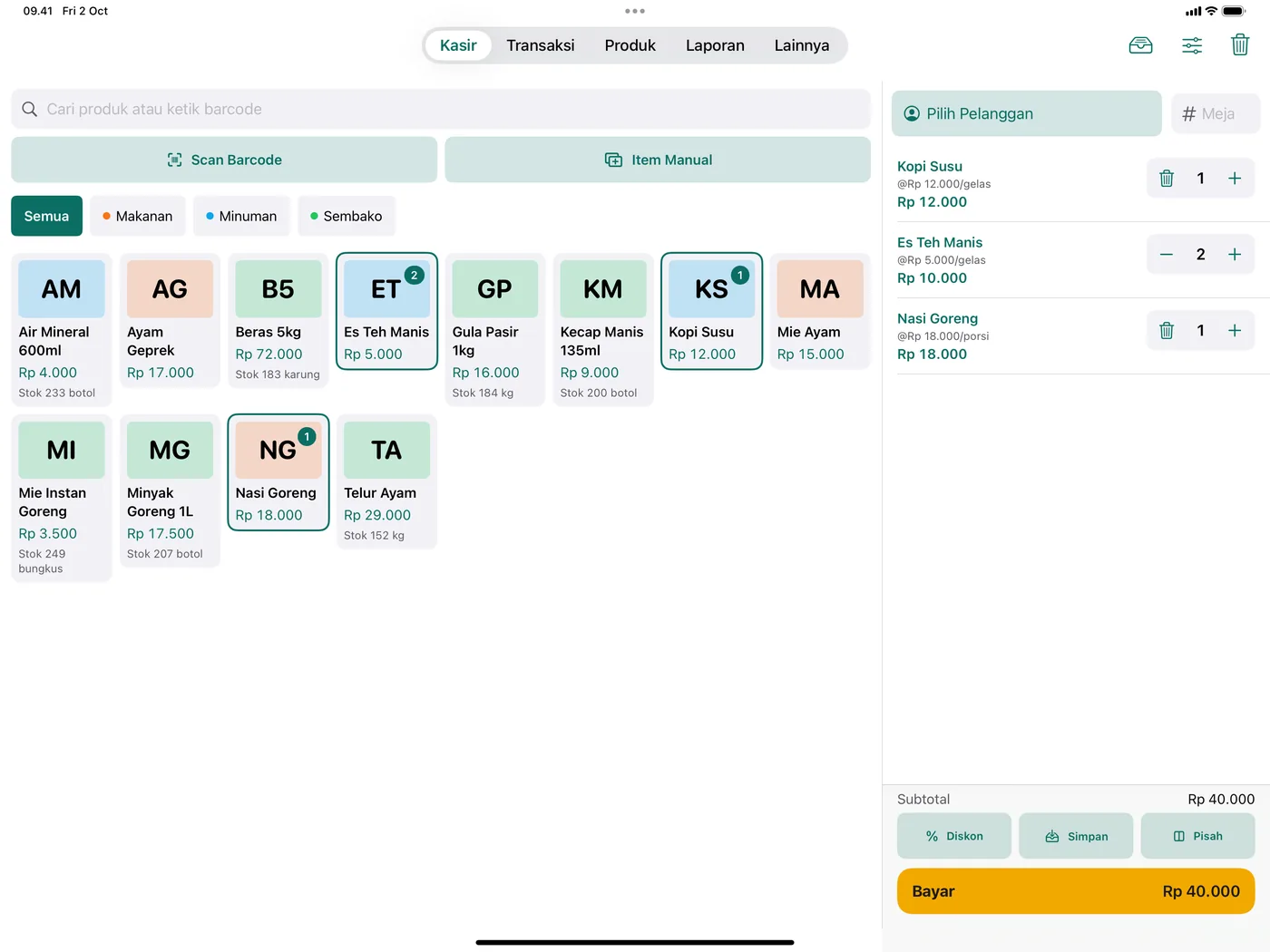Open the Lainnya tab

pyautogui.click(x=802, y=45)
